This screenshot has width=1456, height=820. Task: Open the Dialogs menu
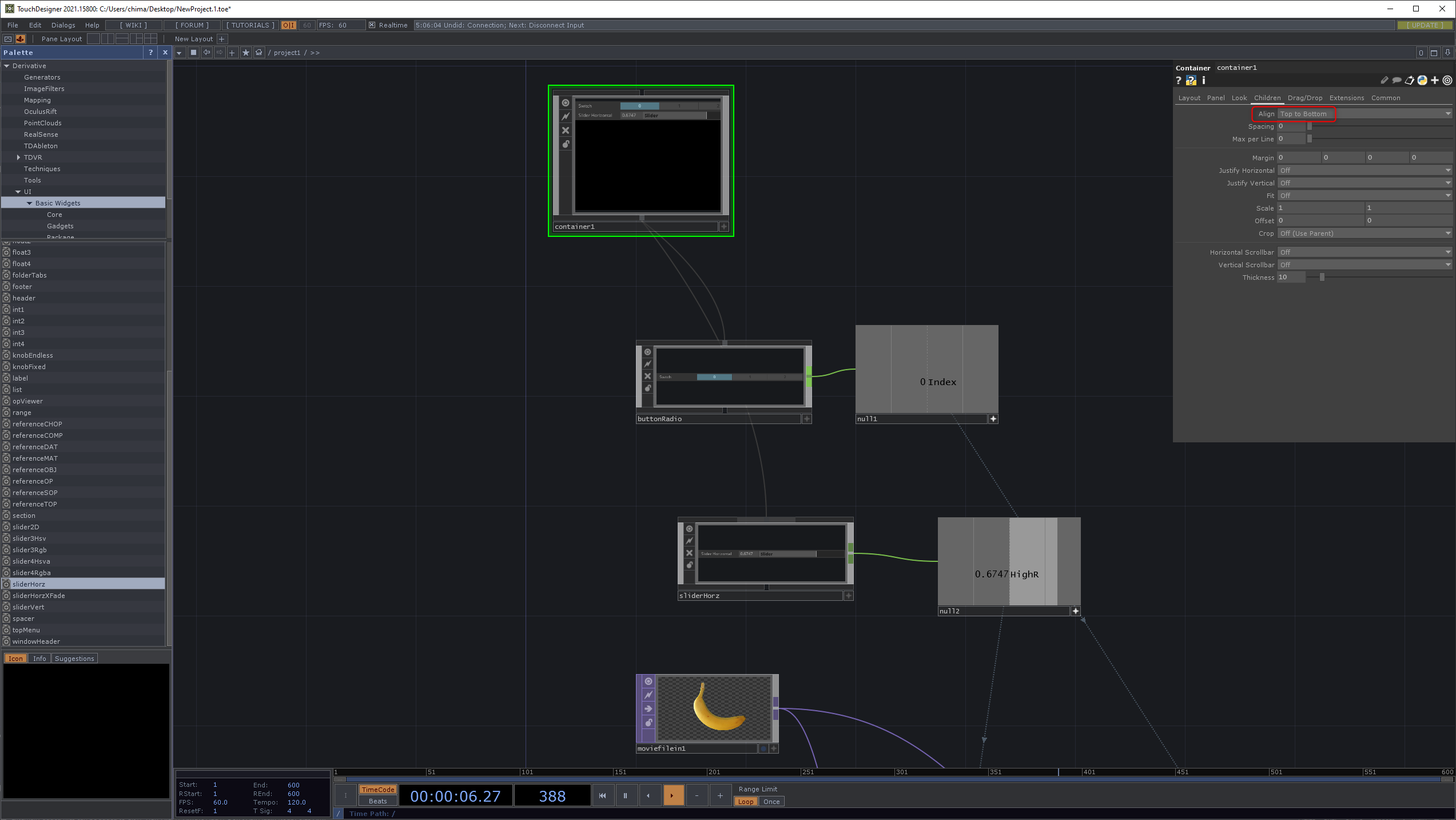[63, 25]
